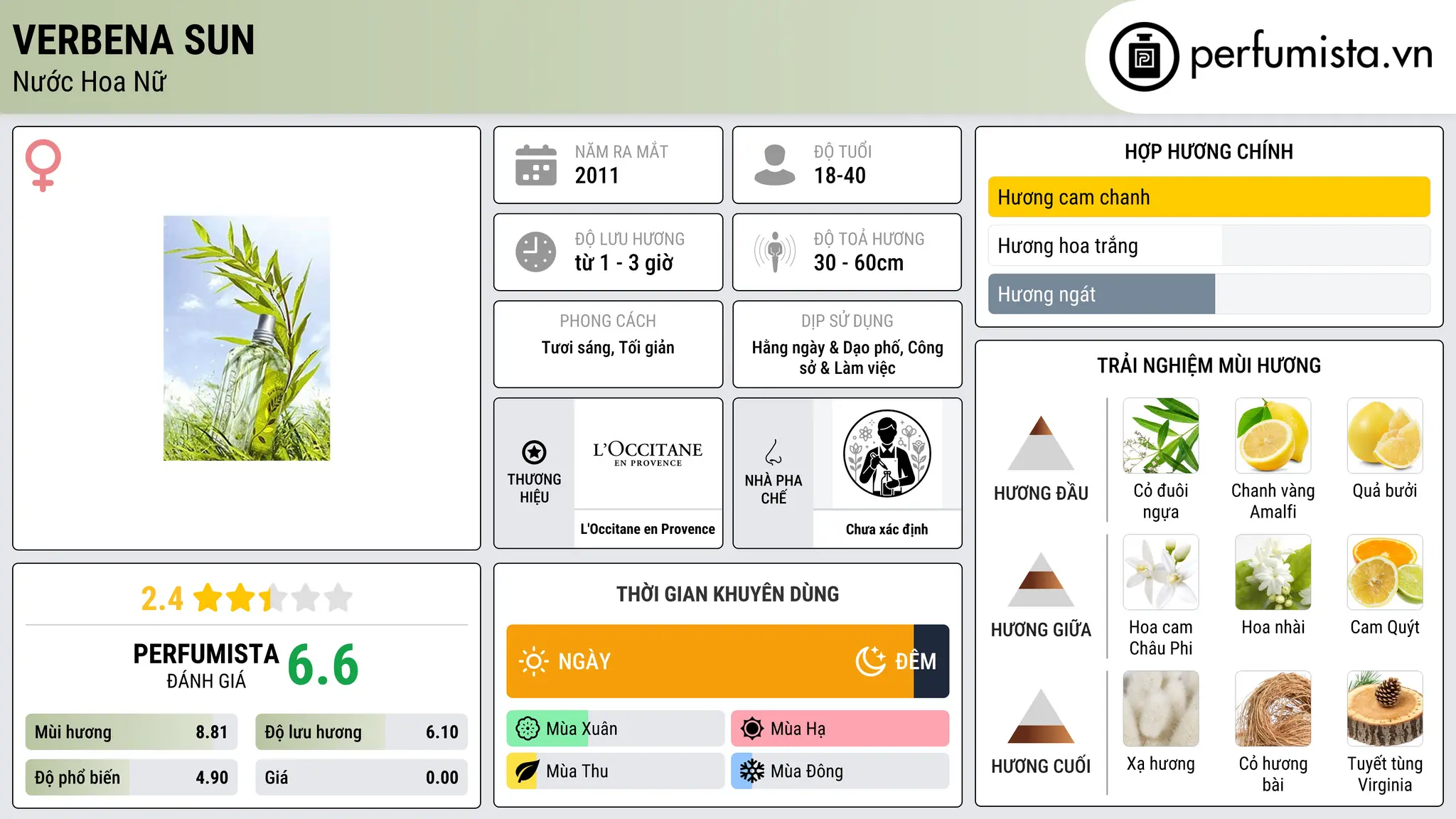
Task: Click the pink Mùa Hạ season bar
Action: [x=840, y=729]
